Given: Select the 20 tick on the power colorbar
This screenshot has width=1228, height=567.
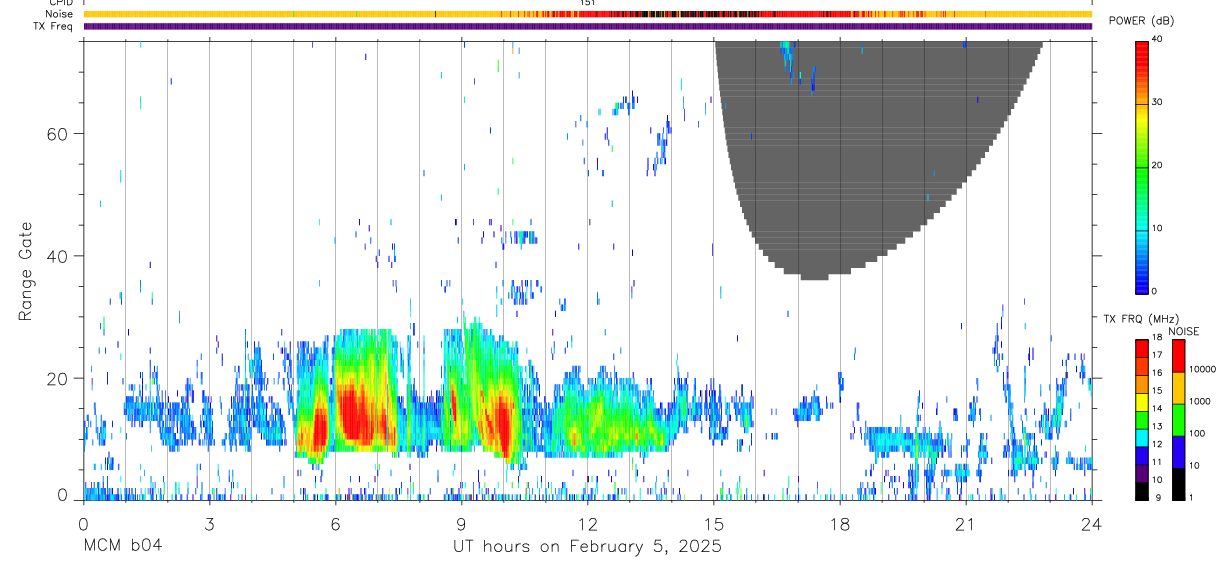Looking at the screenshot, I should 1156,165.
